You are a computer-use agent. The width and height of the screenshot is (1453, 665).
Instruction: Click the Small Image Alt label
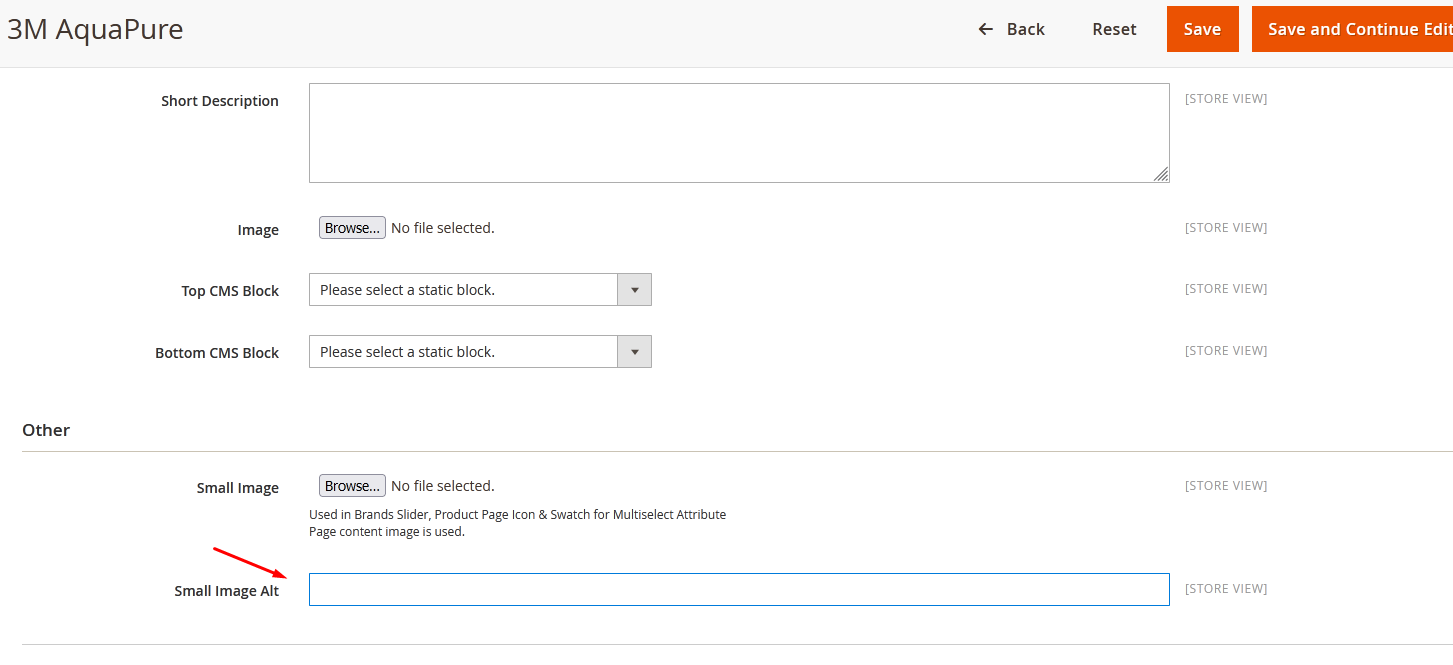point(227,591)
